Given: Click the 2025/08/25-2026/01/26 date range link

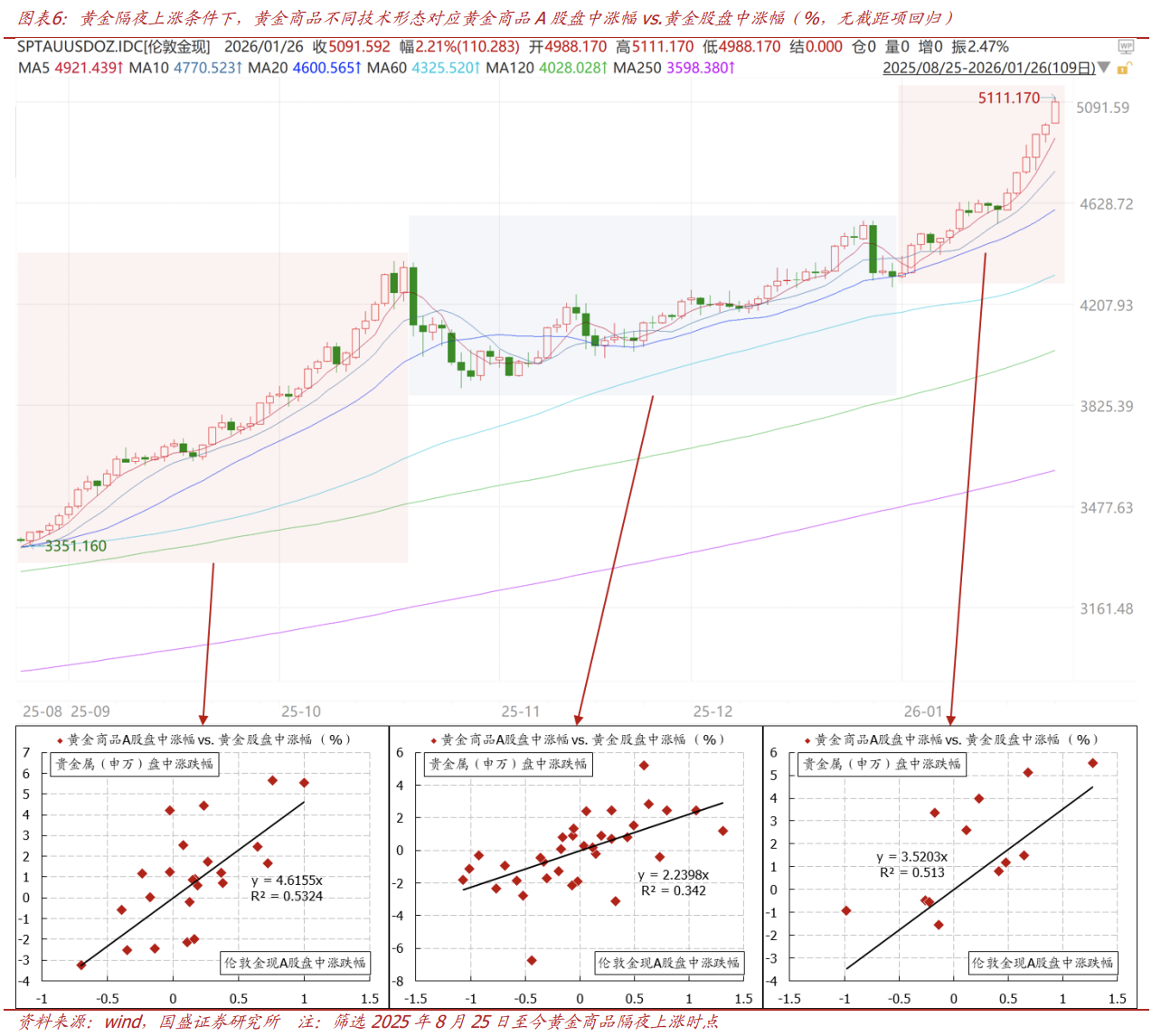Looking at the screenshot, I should (x=988, y=68).
